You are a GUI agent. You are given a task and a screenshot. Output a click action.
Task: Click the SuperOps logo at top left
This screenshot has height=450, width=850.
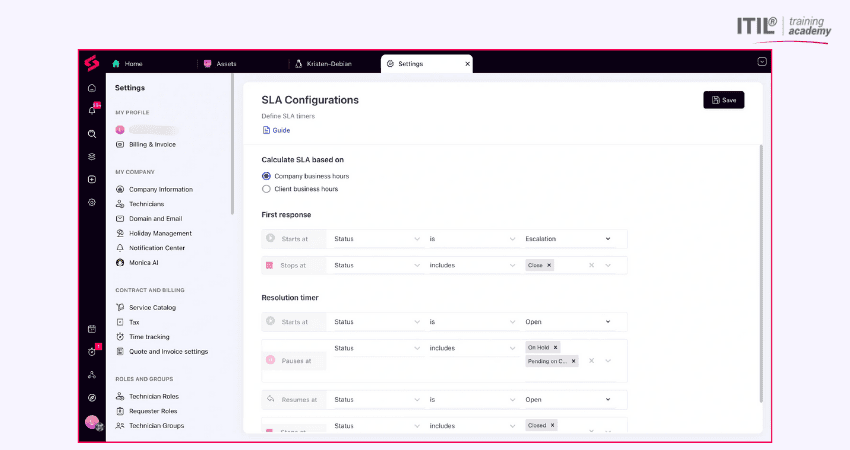(x=92, y=64)
